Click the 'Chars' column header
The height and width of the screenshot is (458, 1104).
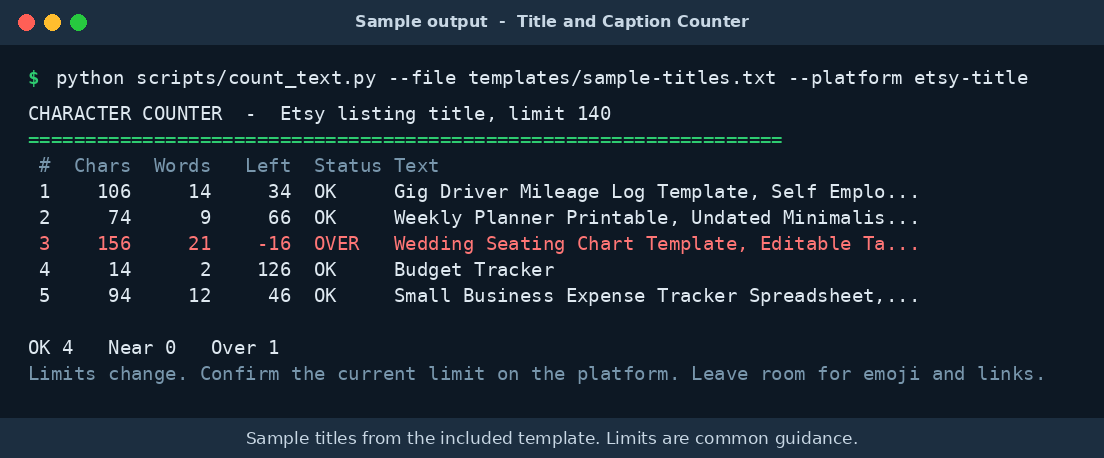103,166
